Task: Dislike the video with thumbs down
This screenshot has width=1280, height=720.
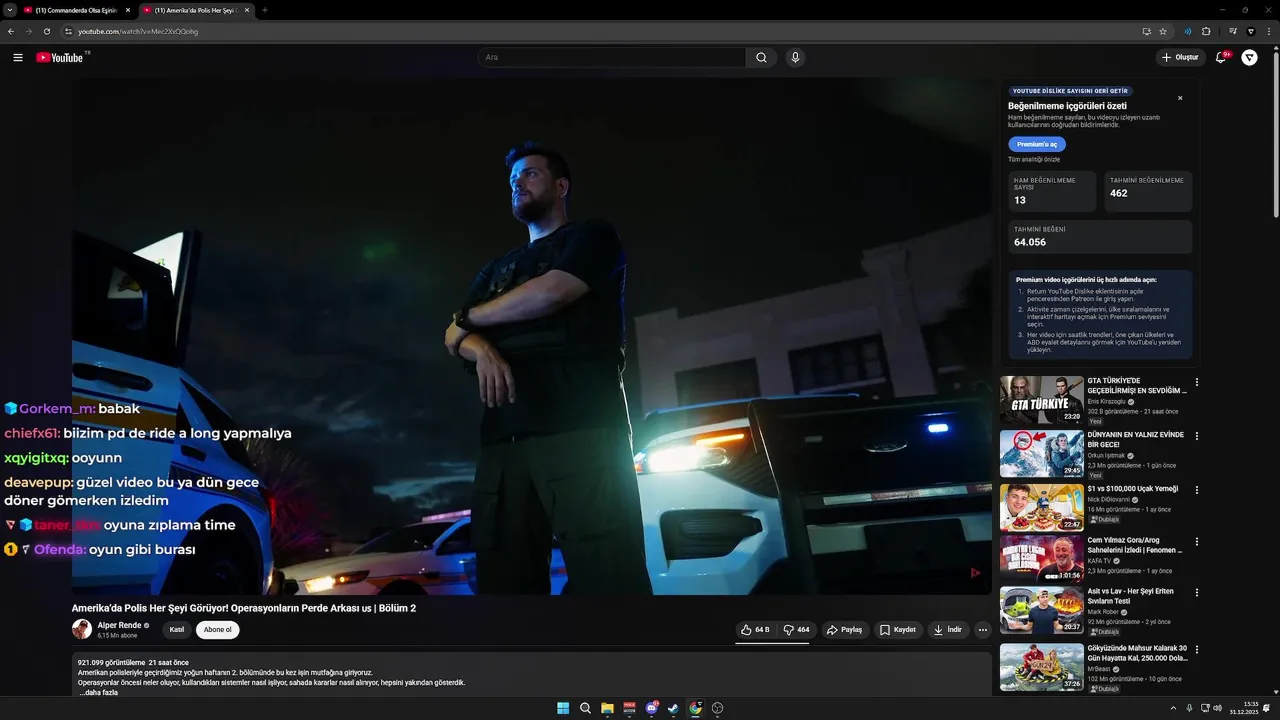Action: 797,630
